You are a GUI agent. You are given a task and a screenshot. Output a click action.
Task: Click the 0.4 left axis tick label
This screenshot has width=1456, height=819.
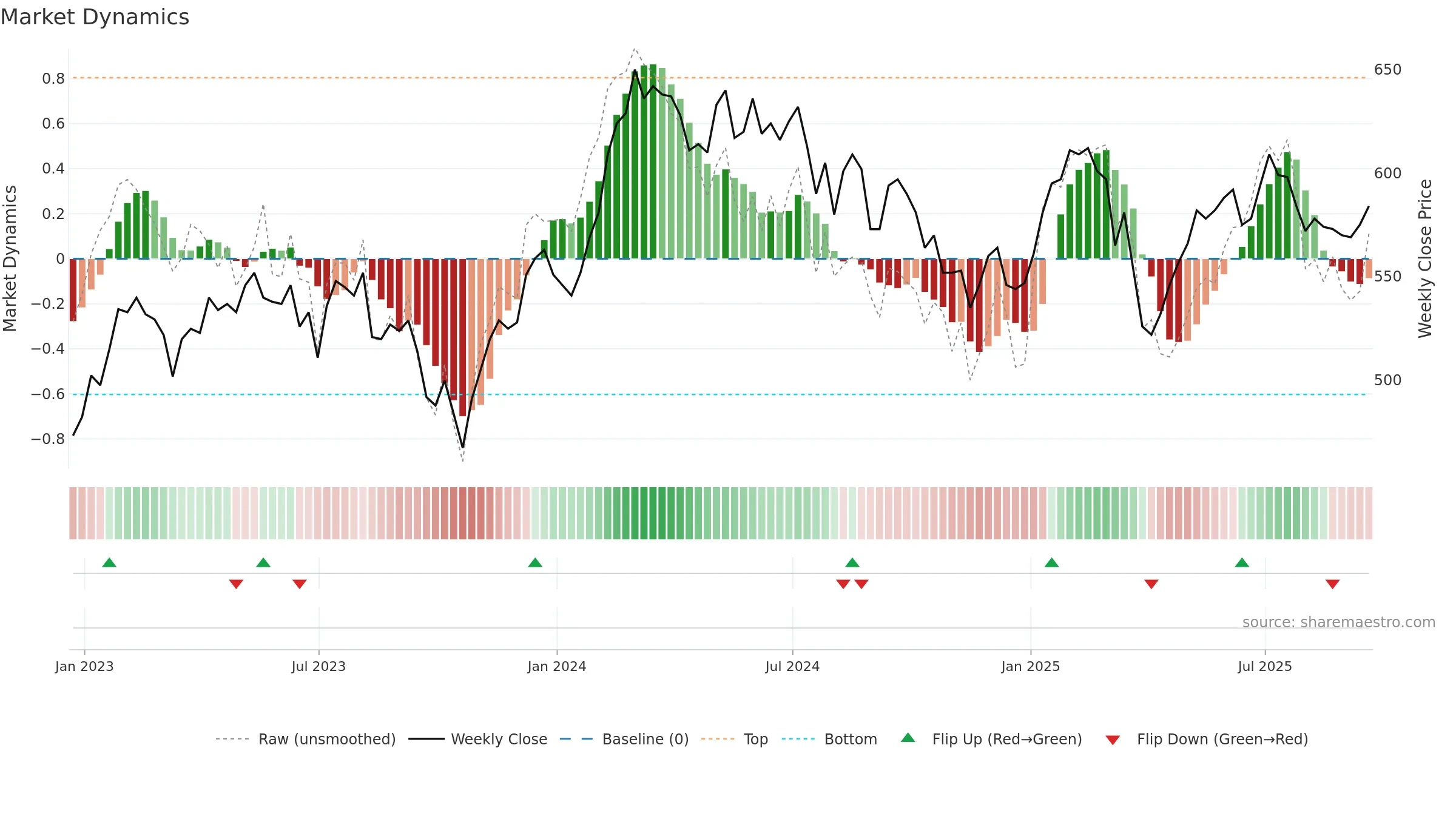tap(53, 169)
